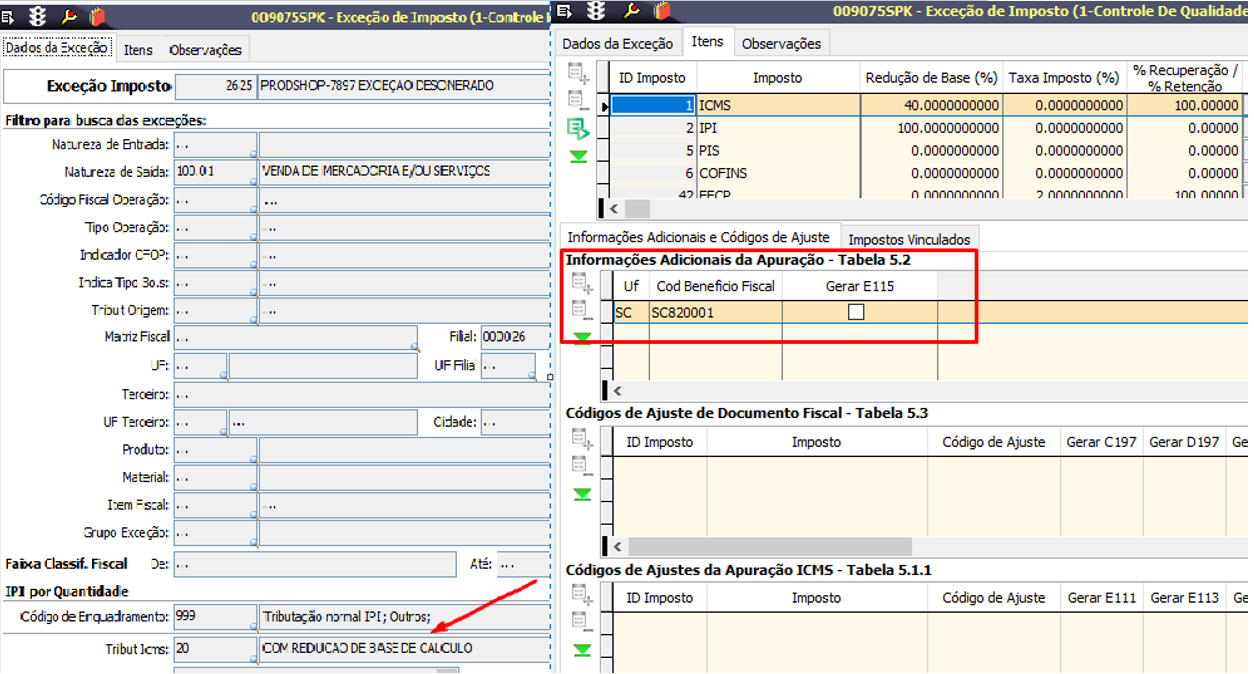This screenshot has width=1254, height=674.
Task: Click the red book icon in left window
Action: coord(97,15)
